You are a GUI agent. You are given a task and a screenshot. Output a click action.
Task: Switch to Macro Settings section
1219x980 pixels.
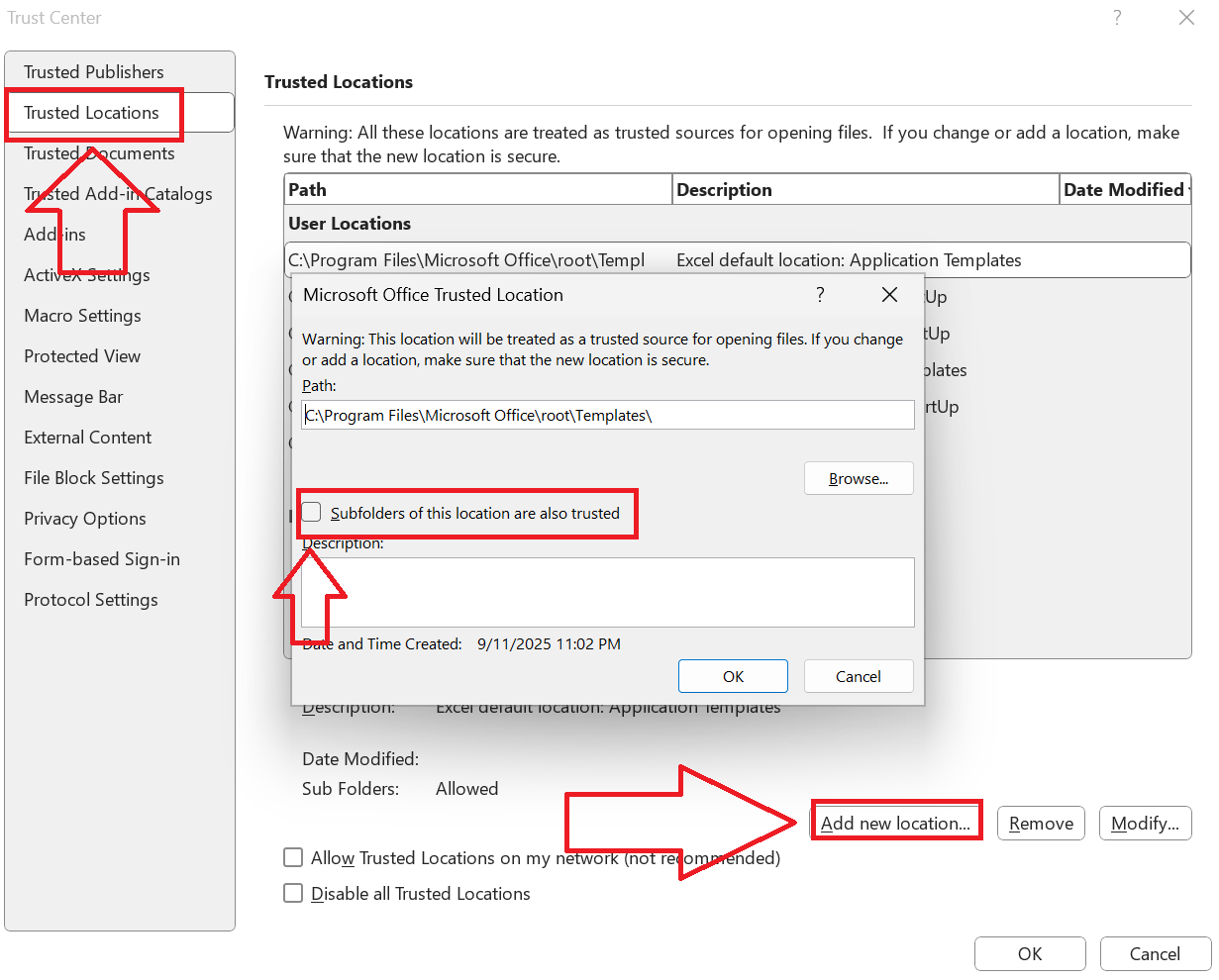[82, 315]
